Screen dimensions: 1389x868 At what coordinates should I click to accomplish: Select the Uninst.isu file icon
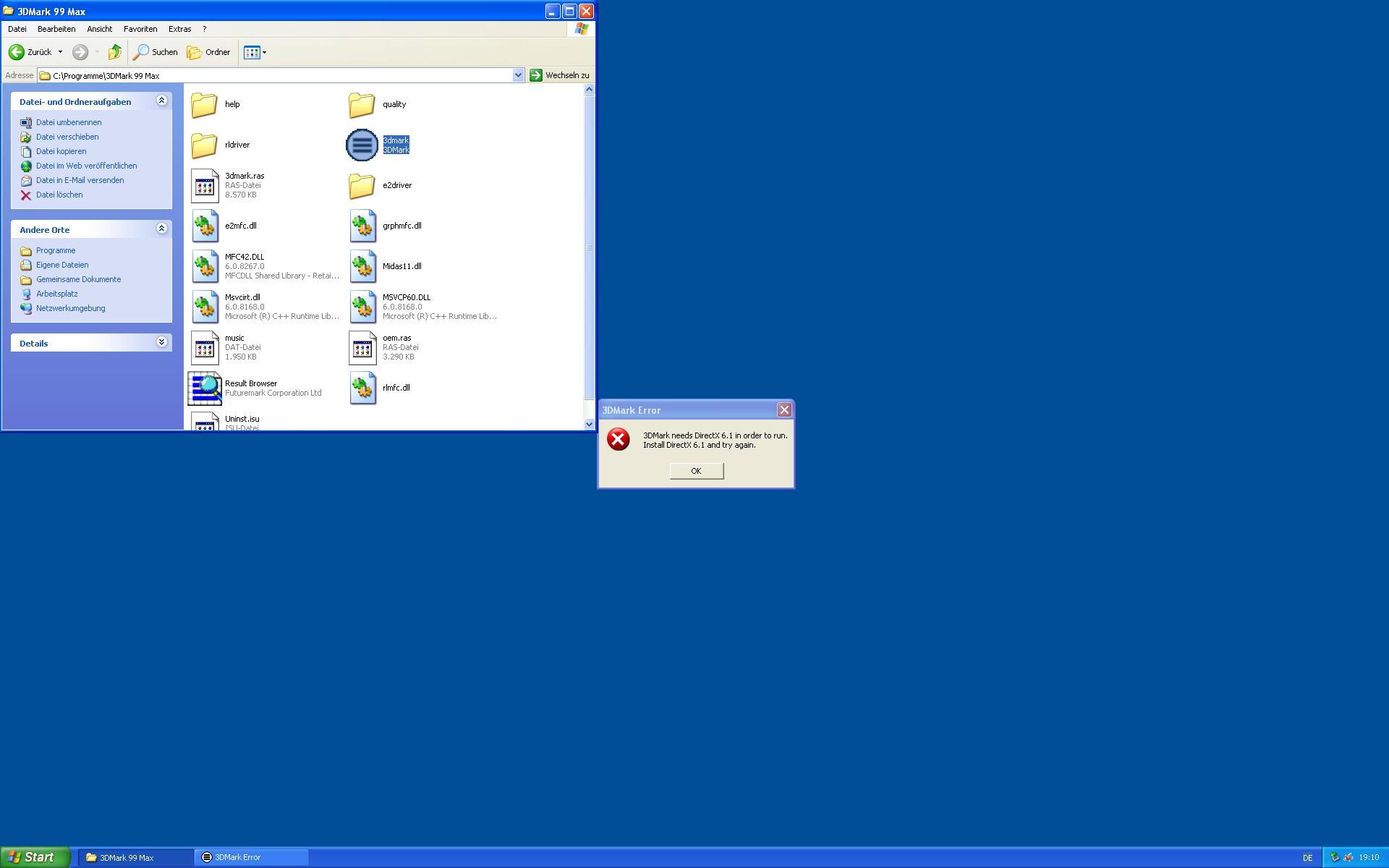tap(205, 421)
